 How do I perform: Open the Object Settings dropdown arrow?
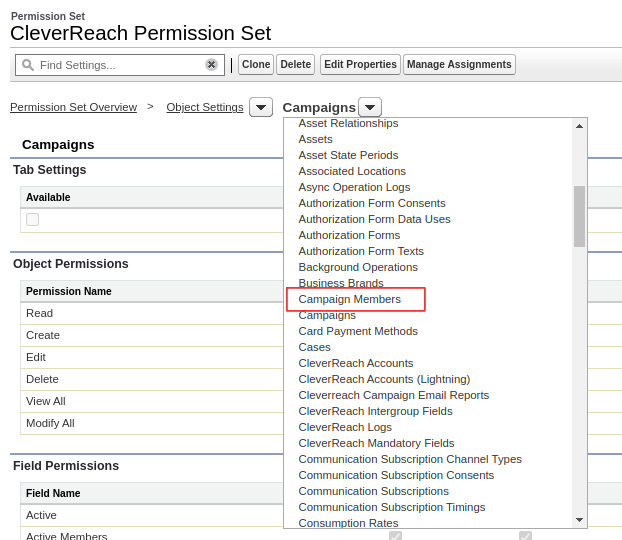coord(261,107)
